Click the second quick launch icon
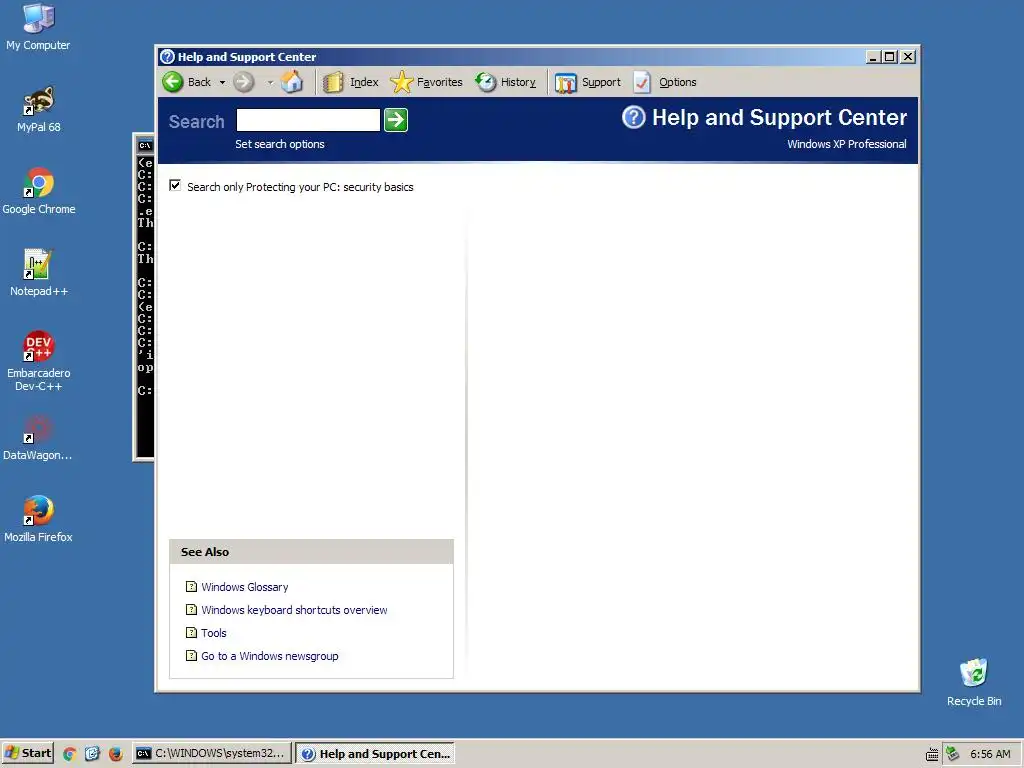The width and height of the screenshot is (1024, 768). [92, 754]
